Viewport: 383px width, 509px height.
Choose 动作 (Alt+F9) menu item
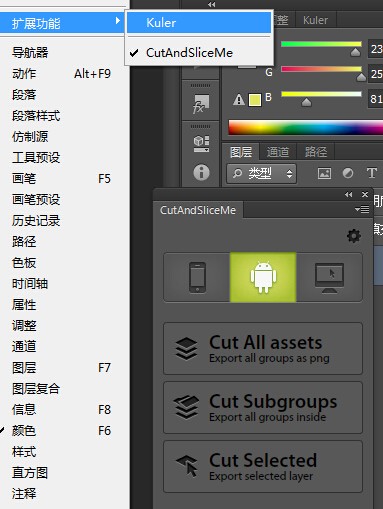point(63,74)
